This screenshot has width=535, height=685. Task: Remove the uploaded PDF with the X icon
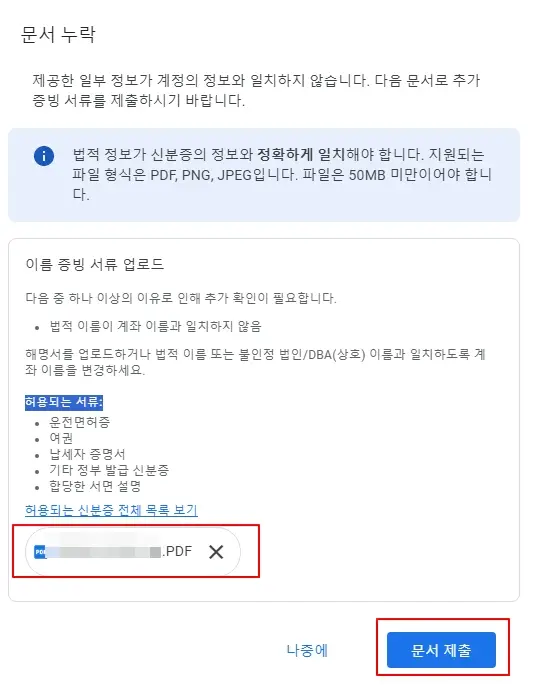pyautogui.click(x=216, y=552)
